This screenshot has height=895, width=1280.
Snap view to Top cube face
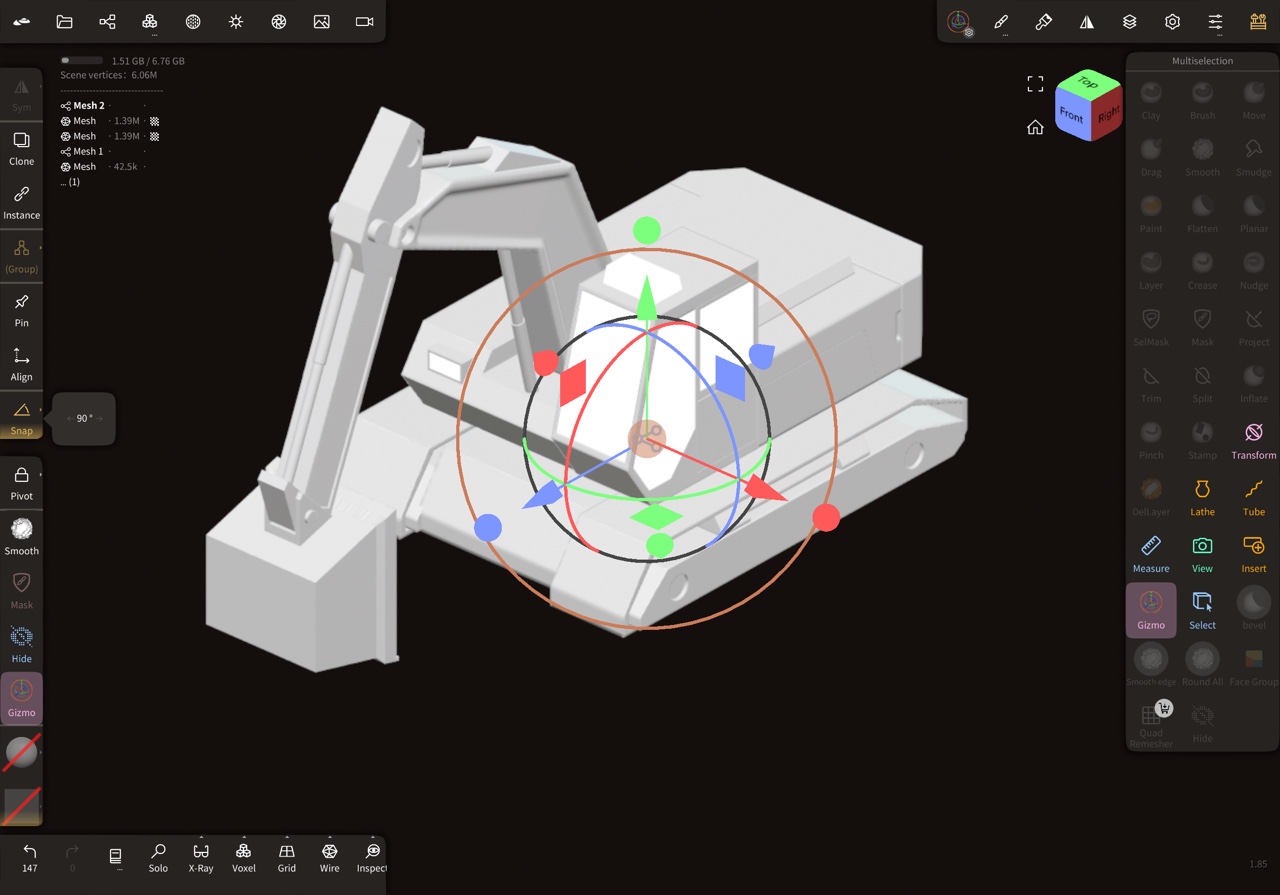point(1087,84)
